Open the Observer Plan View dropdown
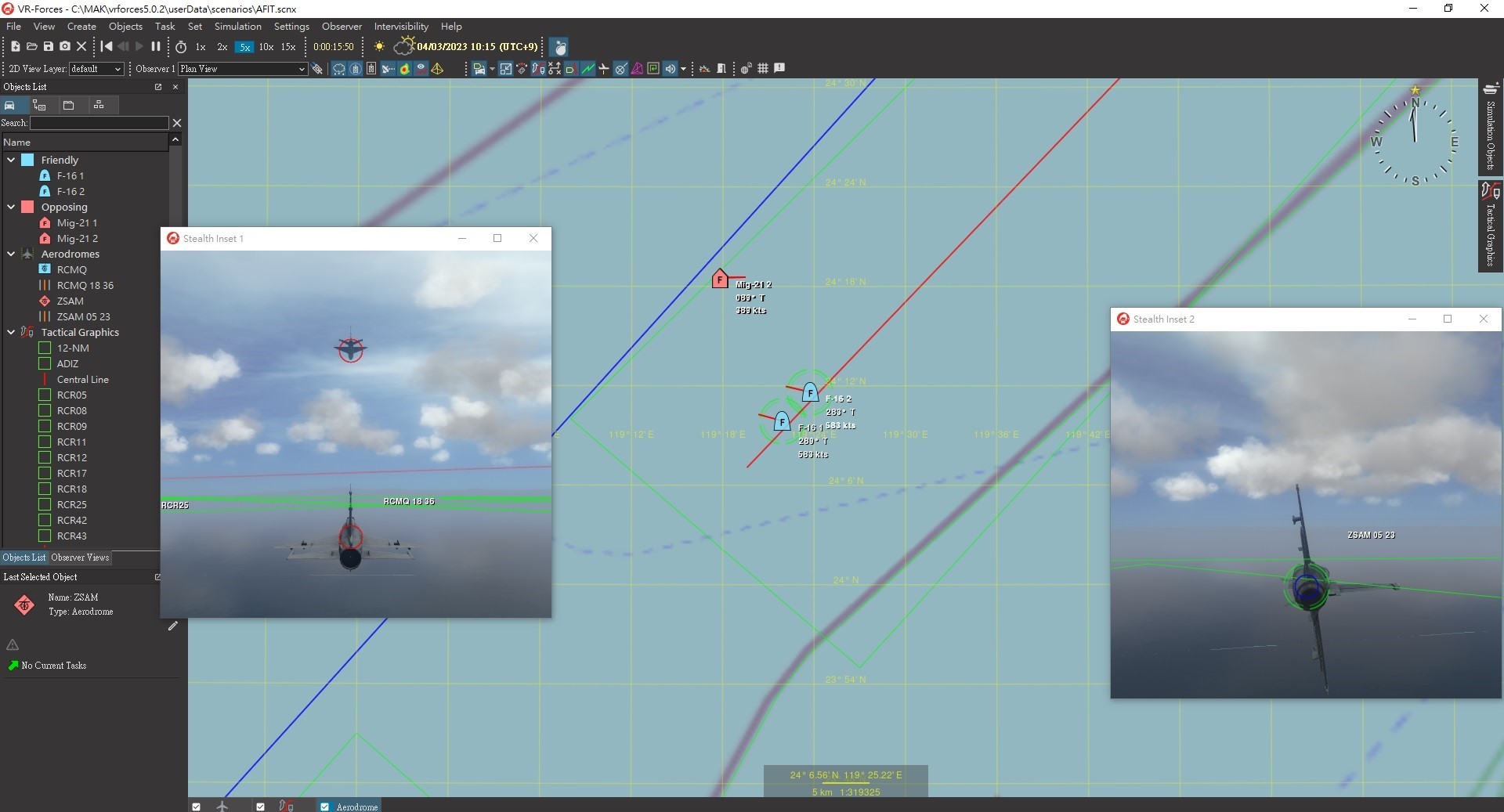This screenshot has height=812, width=1504. (242, 69)
